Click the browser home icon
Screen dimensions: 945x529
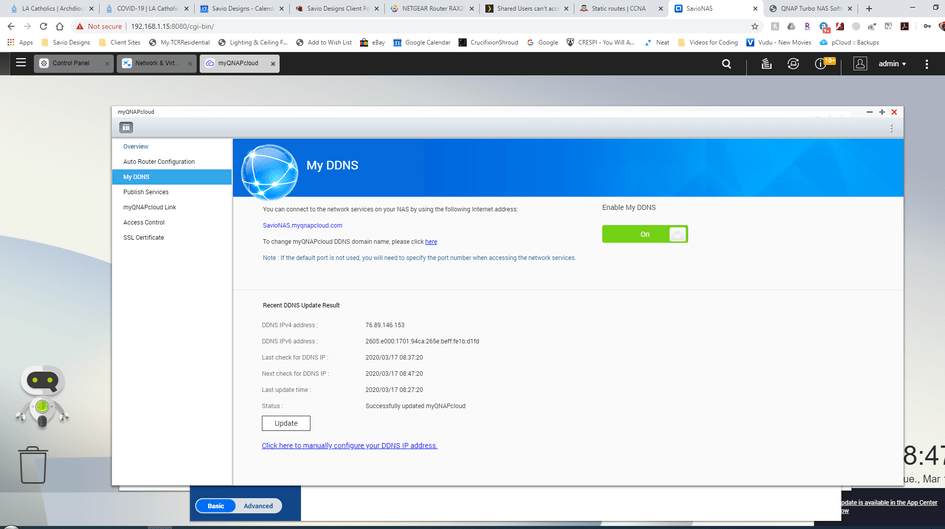[60, 26]
